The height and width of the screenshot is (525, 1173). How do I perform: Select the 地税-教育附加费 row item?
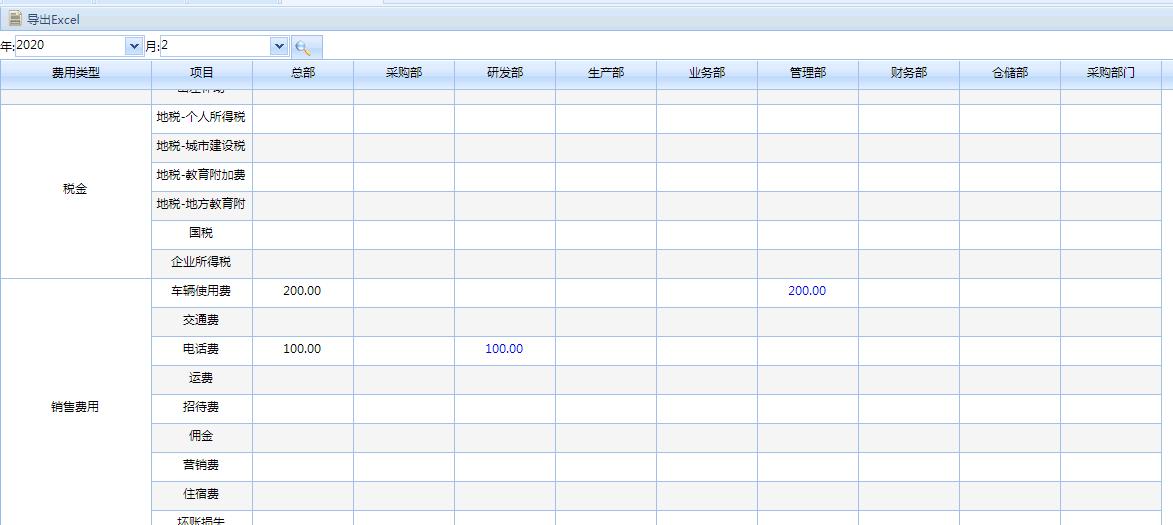(x=202, y=176)
